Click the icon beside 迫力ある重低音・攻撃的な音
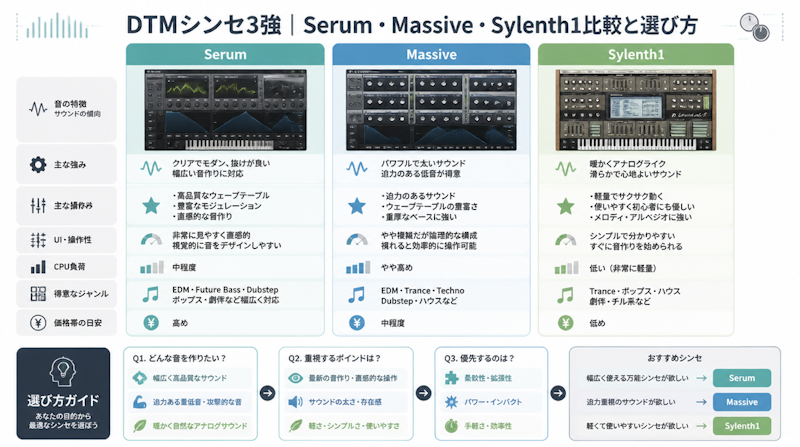 tap(139, 402)
